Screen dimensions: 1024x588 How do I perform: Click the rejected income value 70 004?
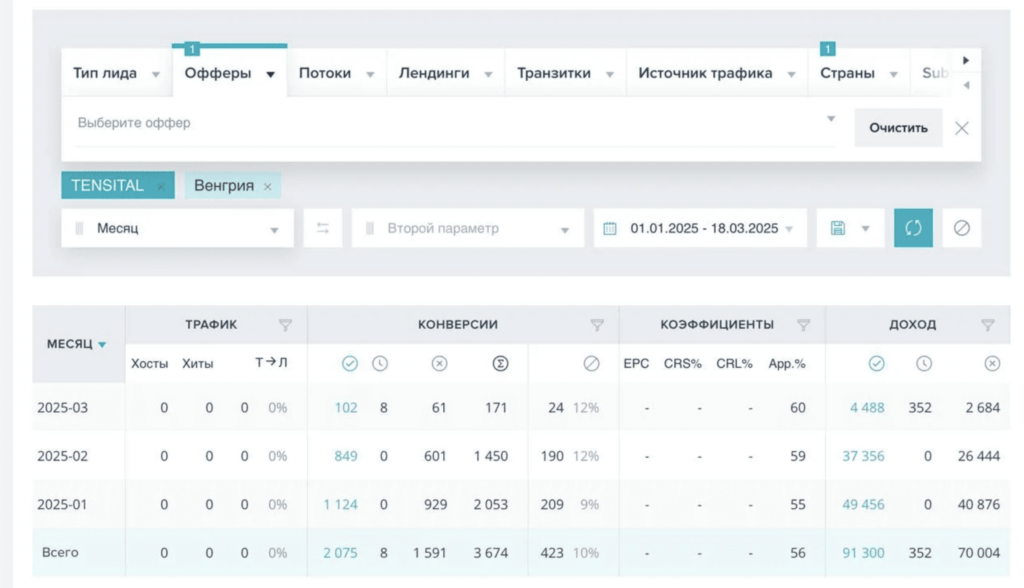point(979,553)
